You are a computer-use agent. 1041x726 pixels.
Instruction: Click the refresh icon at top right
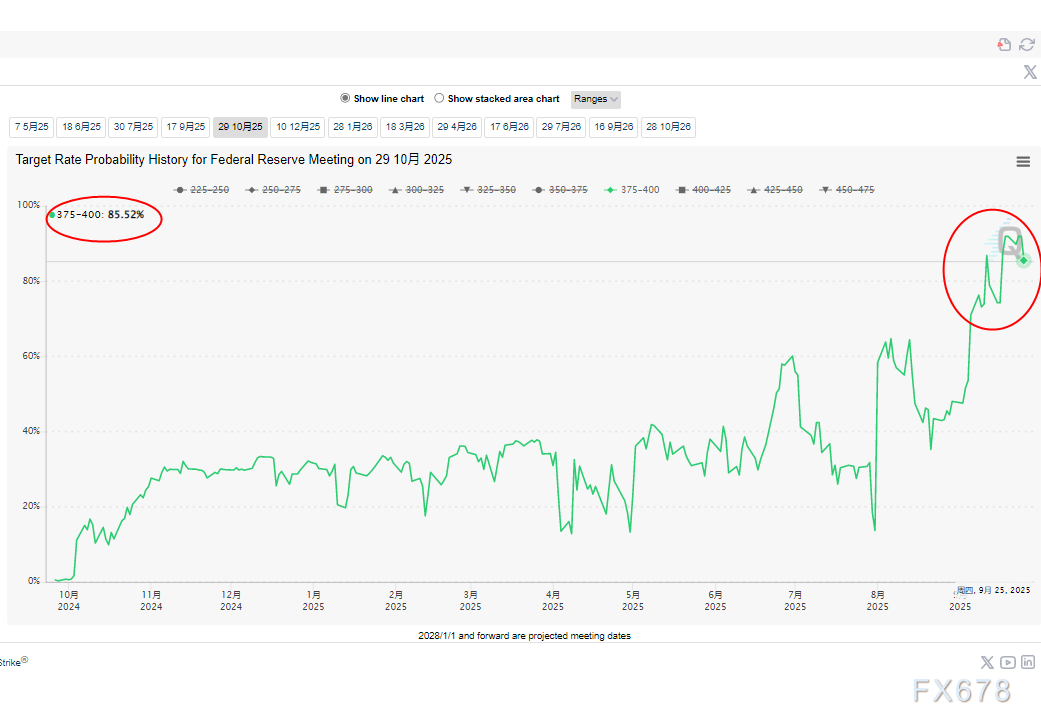(x=1027, y=44)
